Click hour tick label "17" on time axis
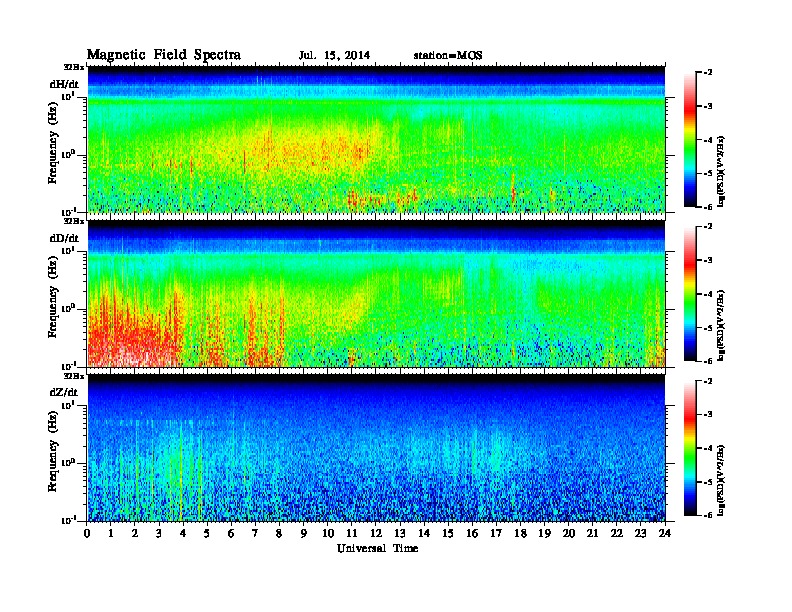Image resolution: width=792 pixels, height=612 pixels. tap(497, 534)
